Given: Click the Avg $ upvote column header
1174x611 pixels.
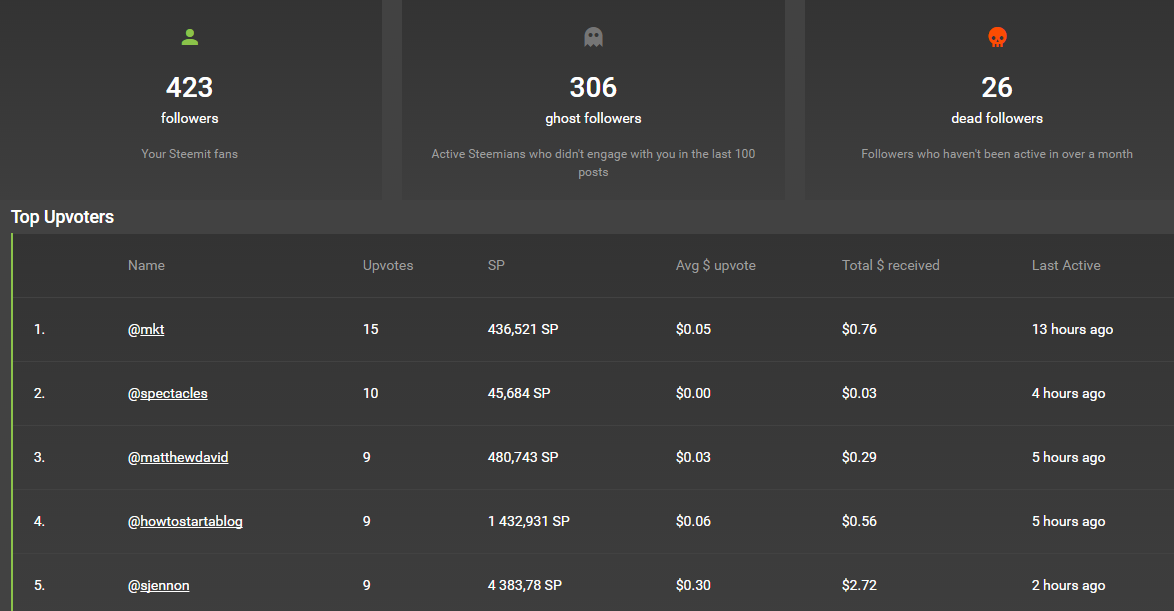Looking at the screenshot, I should tap(716, 265).
